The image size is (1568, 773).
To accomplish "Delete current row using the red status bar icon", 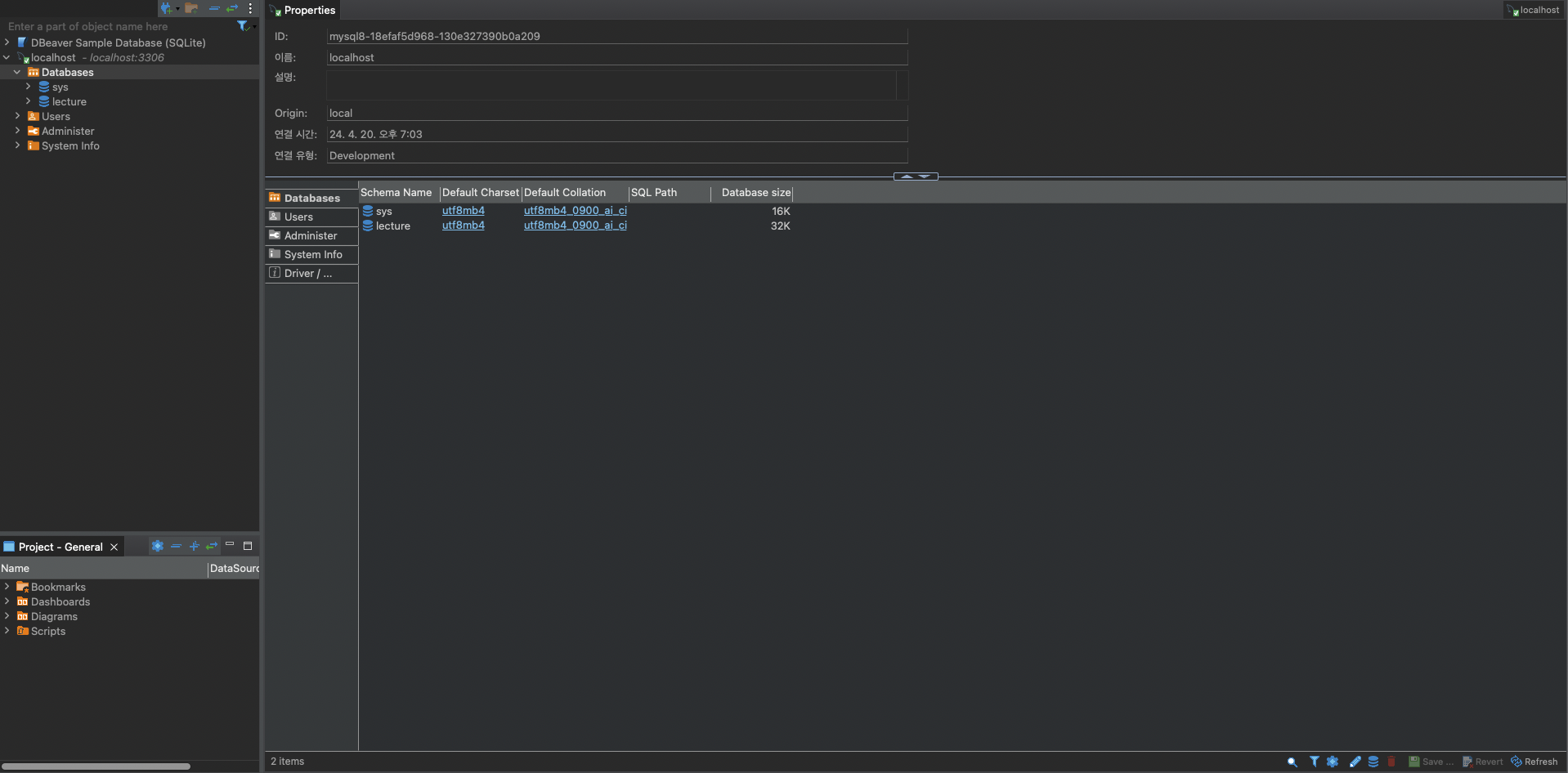I will pos(1391,762).
